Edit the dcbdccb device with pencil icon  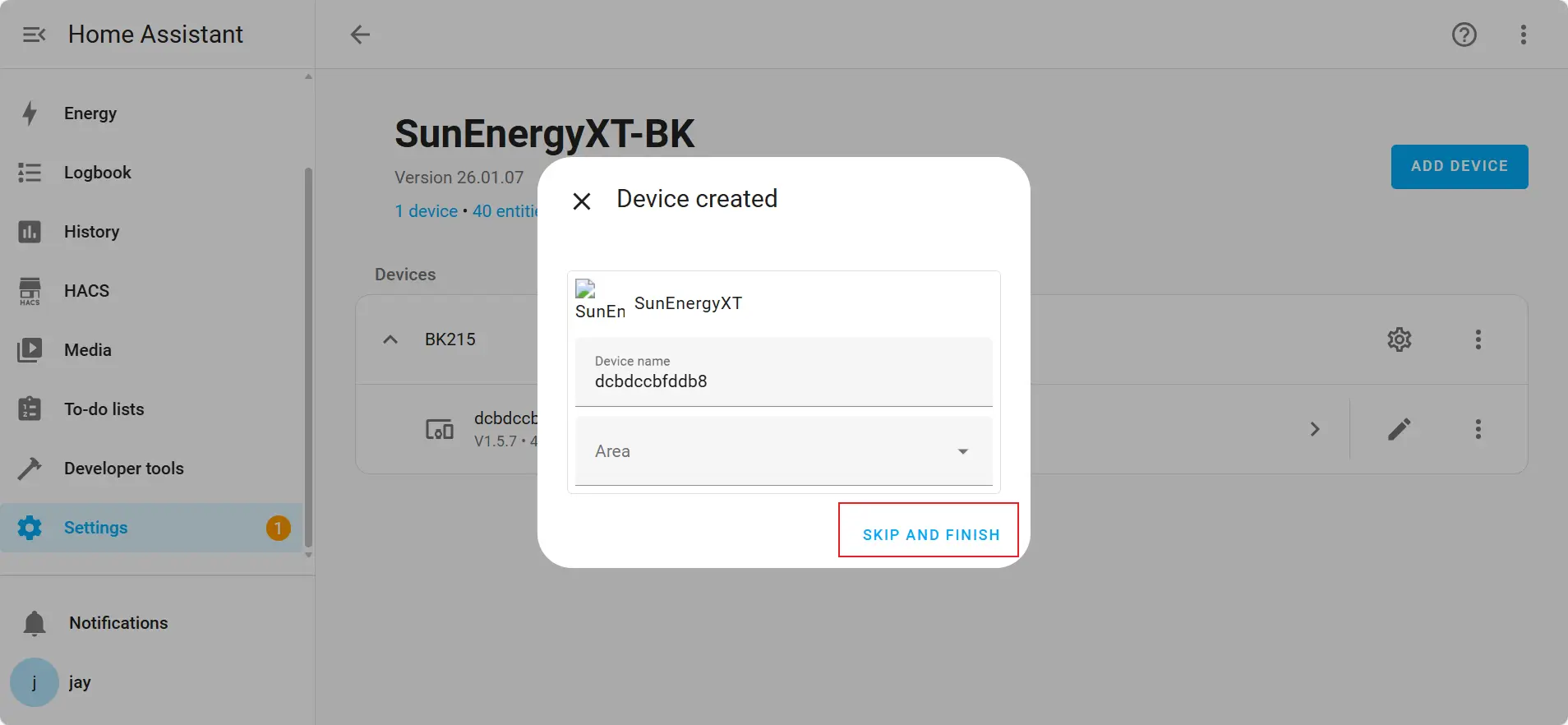coord(1399,429)
